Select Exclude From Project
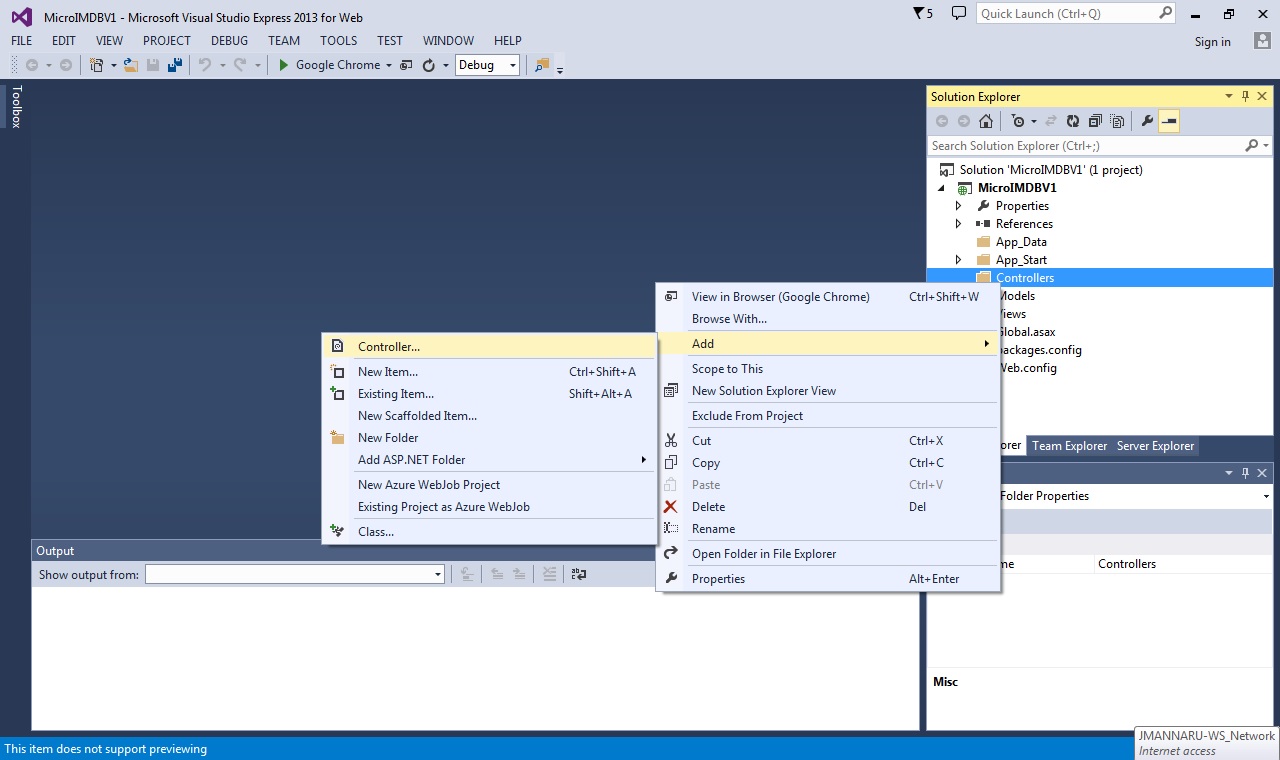The image size is (1280, 760). (x=828, y=416)
